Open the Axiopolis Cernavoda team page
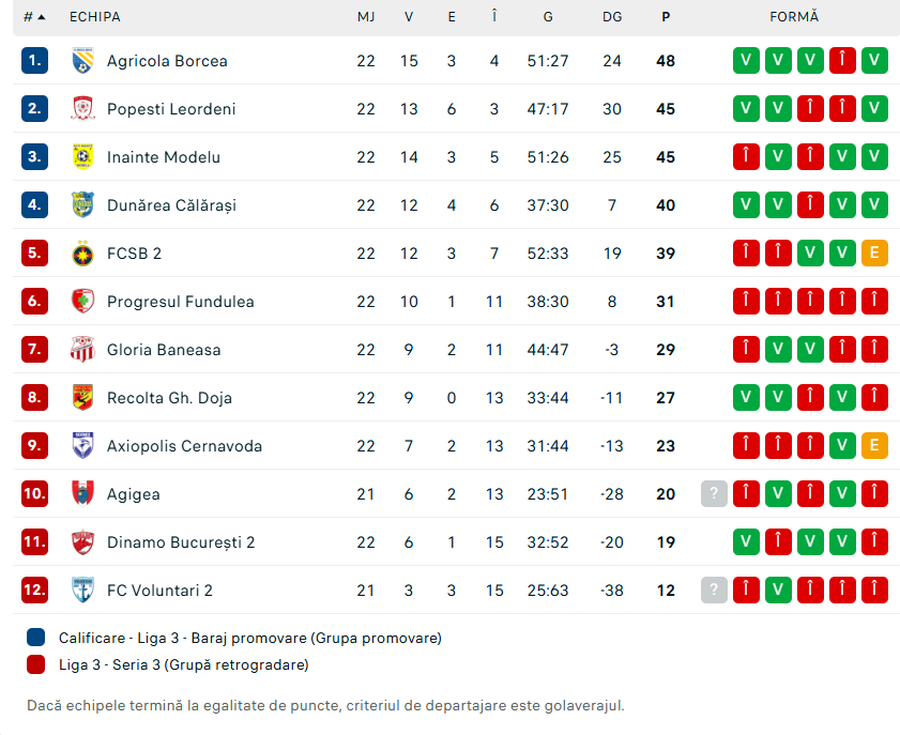The image size is (900, 735). pyautogui.click(x=184, y=446)
